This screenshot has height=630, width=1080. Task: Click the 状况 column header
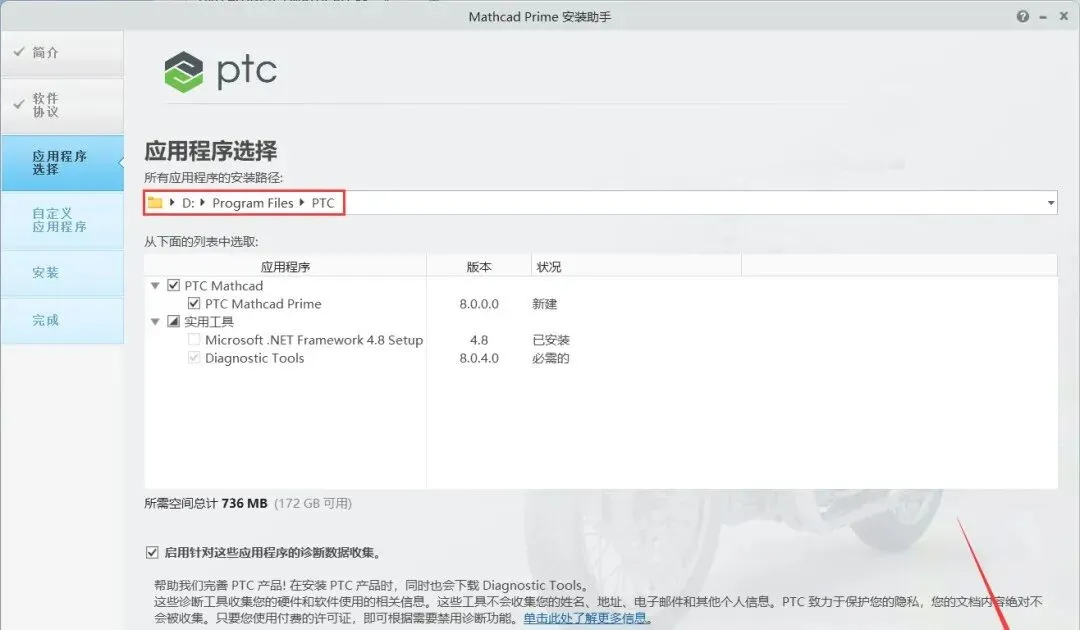click(636, 266)
